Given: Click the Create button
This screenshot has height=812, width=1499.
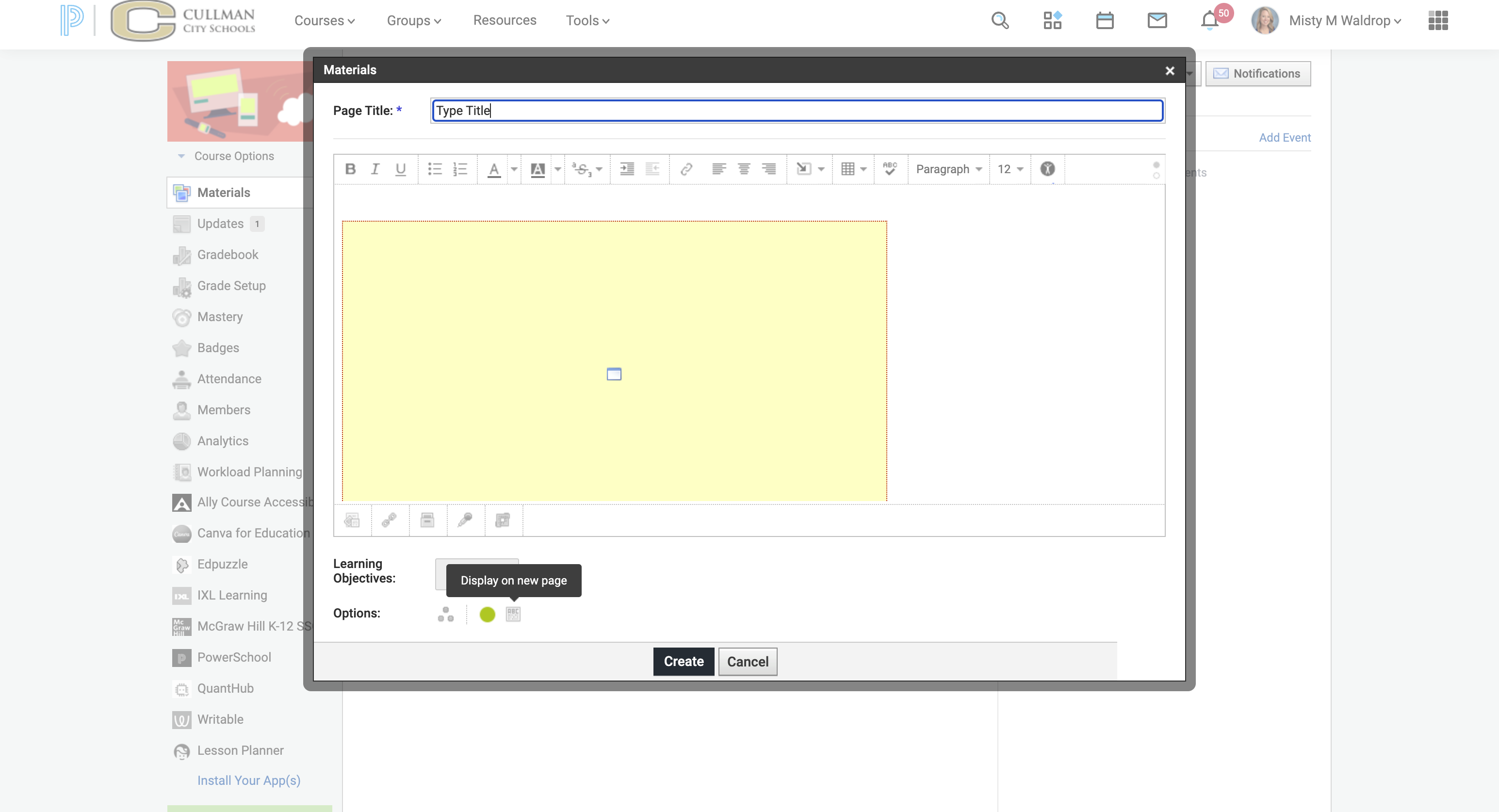Looking at the screenshot, I should point(684,661).
